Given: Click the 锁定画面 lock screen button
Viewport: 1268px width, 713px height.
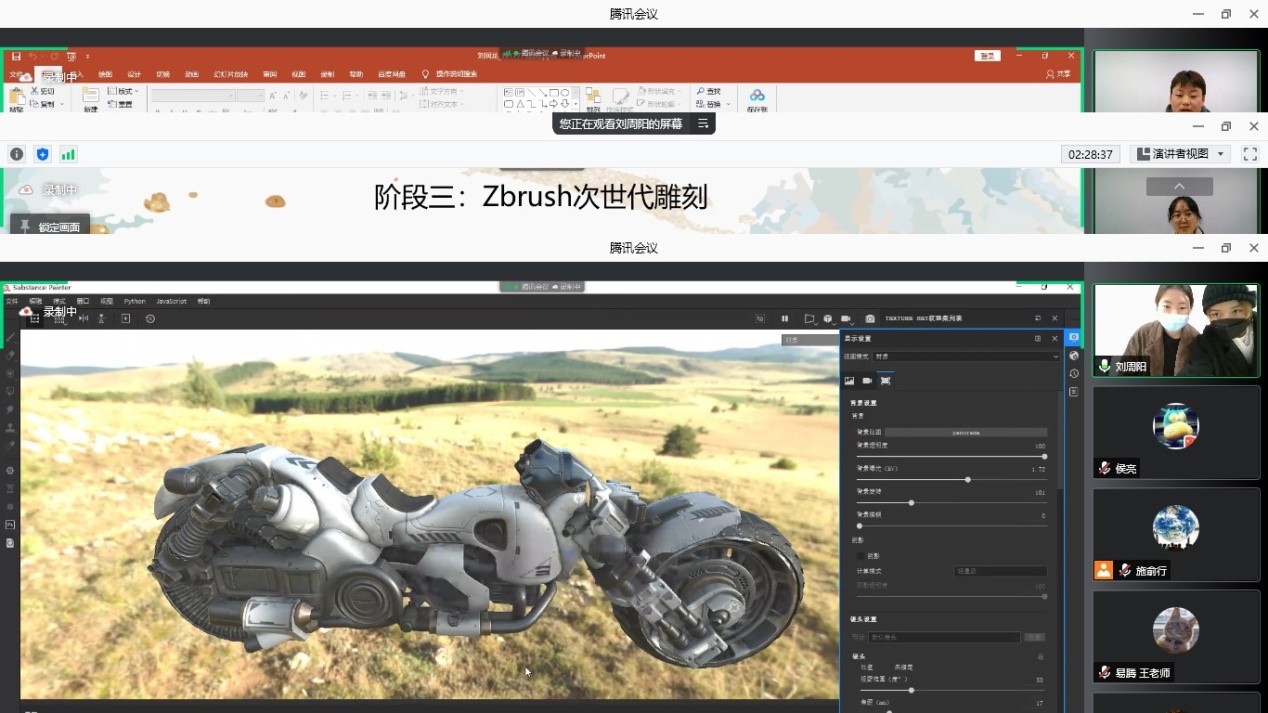Looking at the screenshot, I should (x=50, y=227).
